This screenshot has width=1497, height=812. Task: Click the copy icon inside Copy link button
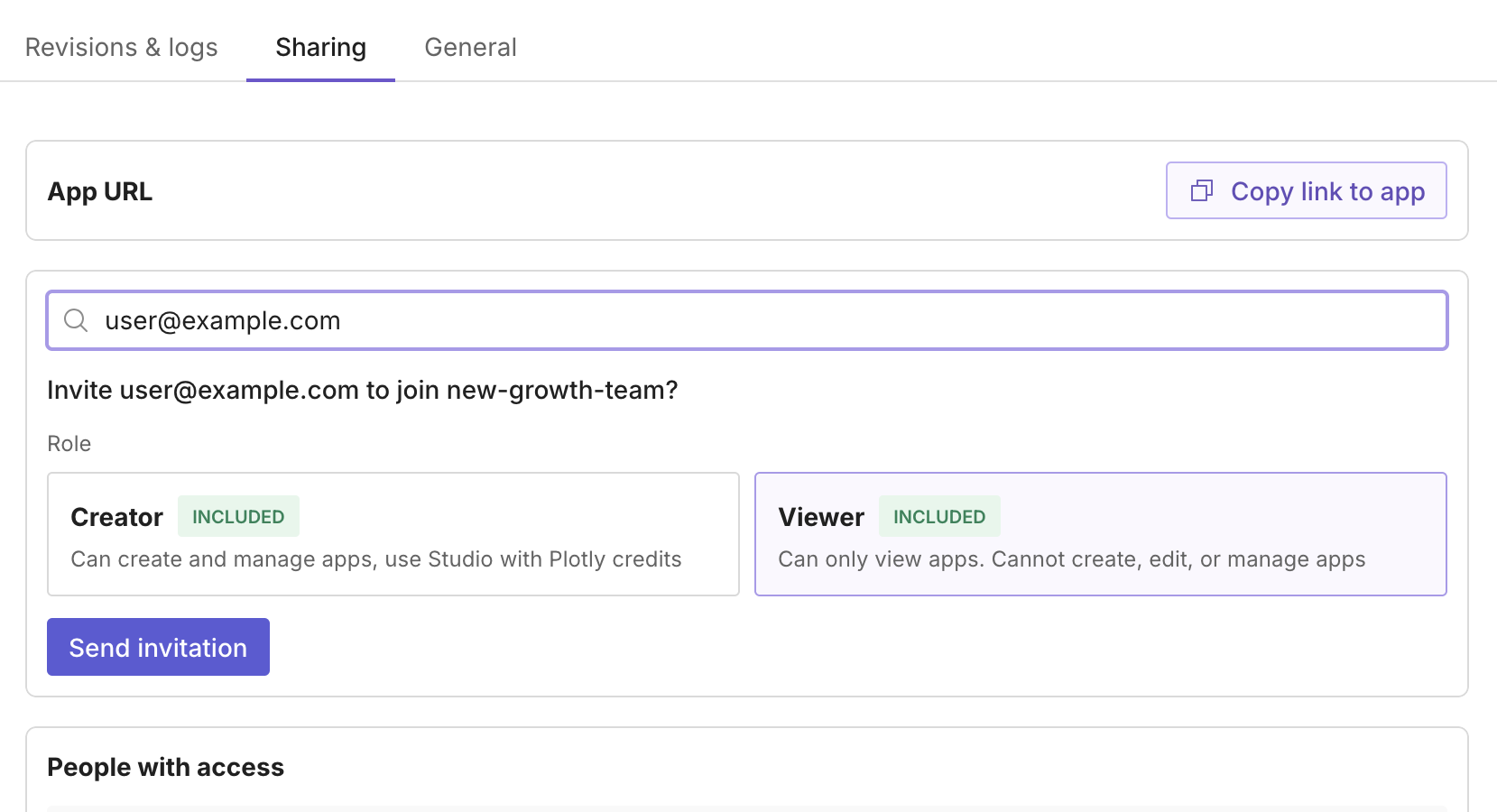click(1202, 190)
